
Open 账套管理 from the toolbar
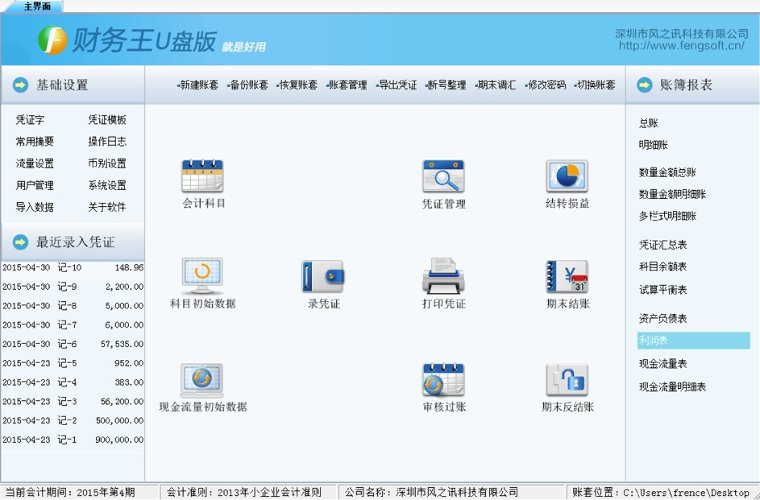click(x=347, y=85)
